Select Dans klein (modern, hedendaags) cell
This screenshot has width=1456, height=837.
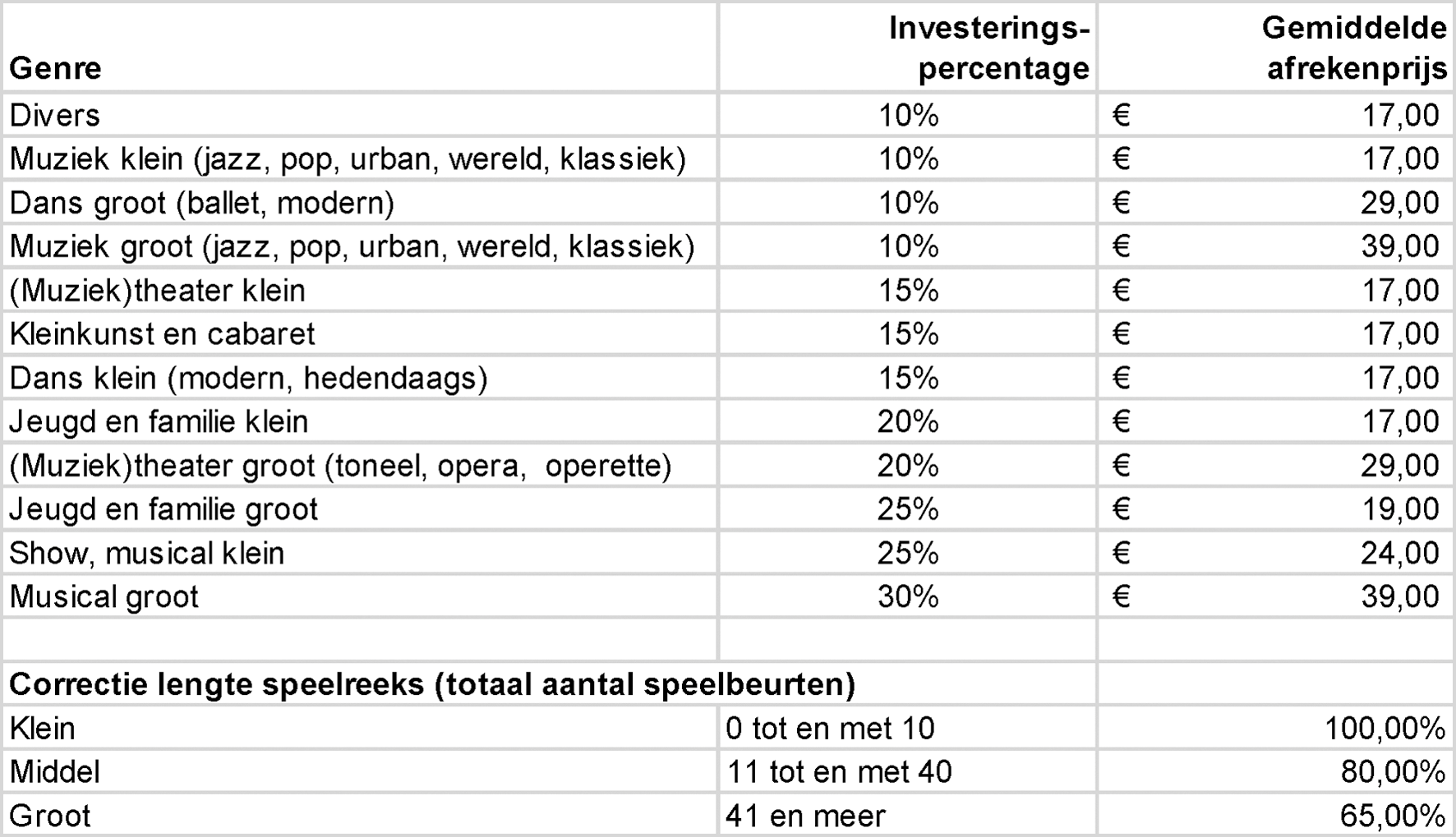(x=248, y=378)
